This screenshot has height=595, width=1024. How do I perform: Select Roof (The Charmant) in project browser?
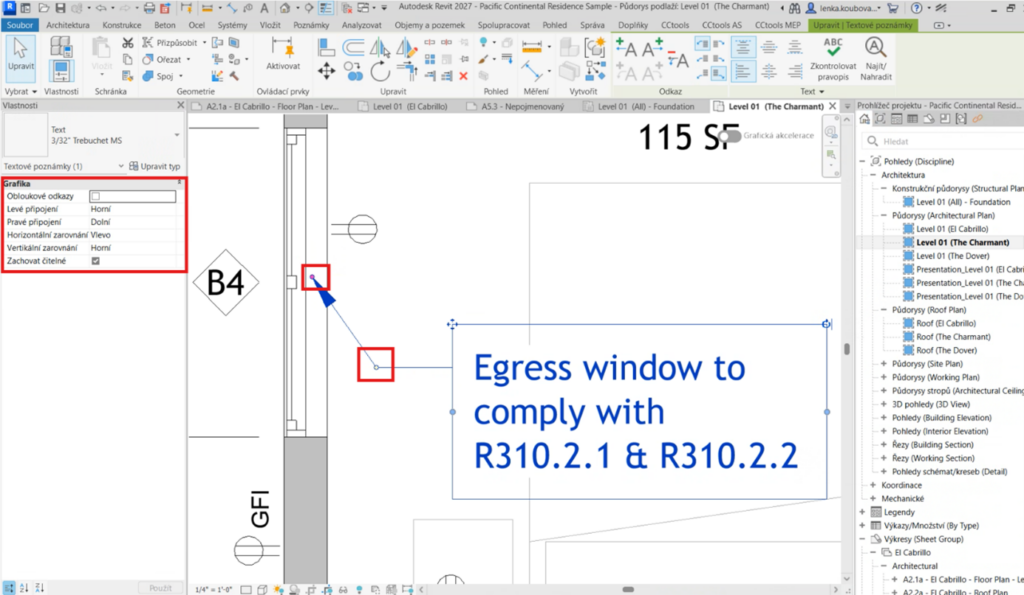(951, 337)
